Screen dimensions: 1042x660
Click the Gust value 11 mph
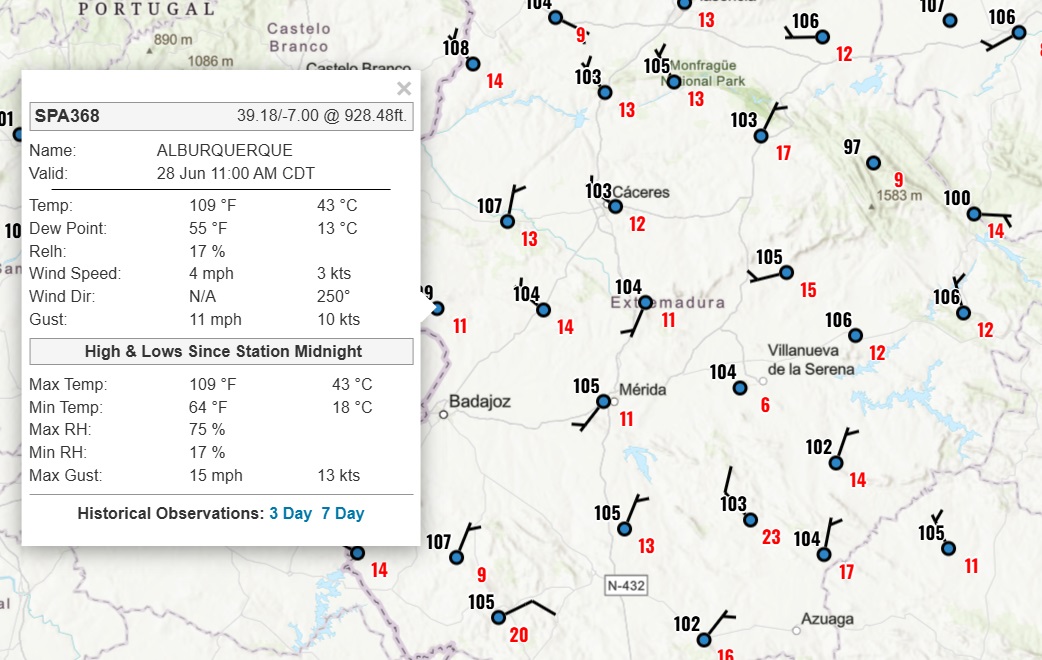215,320
